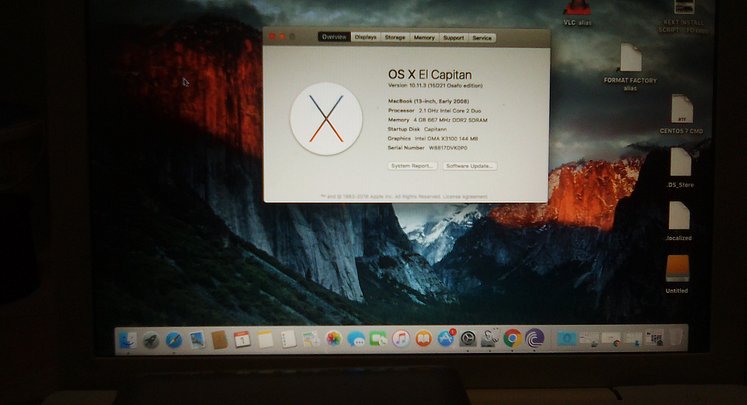
Task: Click the Startup Disk Capitann line
Action: click(x=417, y=129)
